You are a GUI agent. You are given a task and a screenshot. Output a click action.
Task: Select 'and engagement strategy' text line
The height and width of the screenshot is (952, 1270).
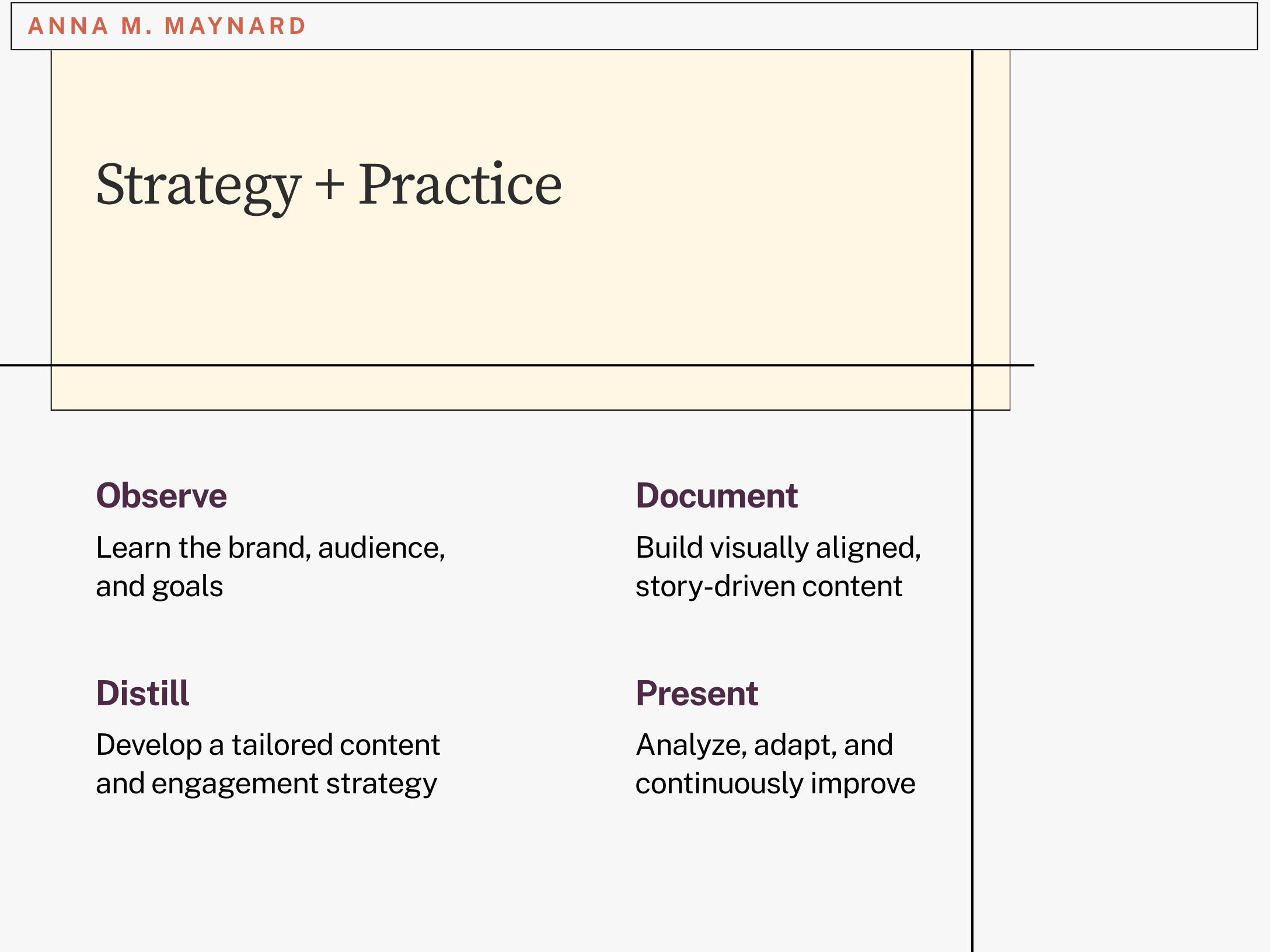coord(266,783)
